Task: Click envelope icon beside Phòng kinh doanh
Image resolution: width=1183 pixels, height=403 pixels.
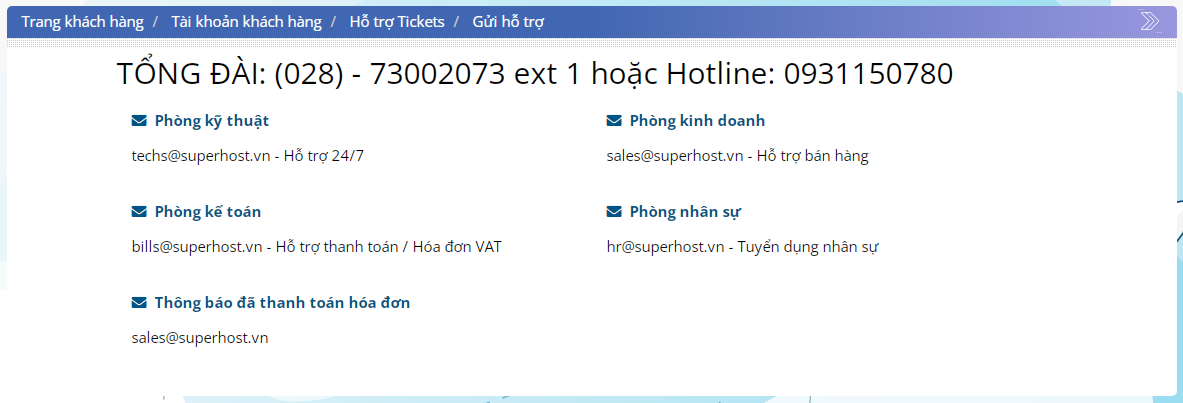Action: [x=614, y=121]
